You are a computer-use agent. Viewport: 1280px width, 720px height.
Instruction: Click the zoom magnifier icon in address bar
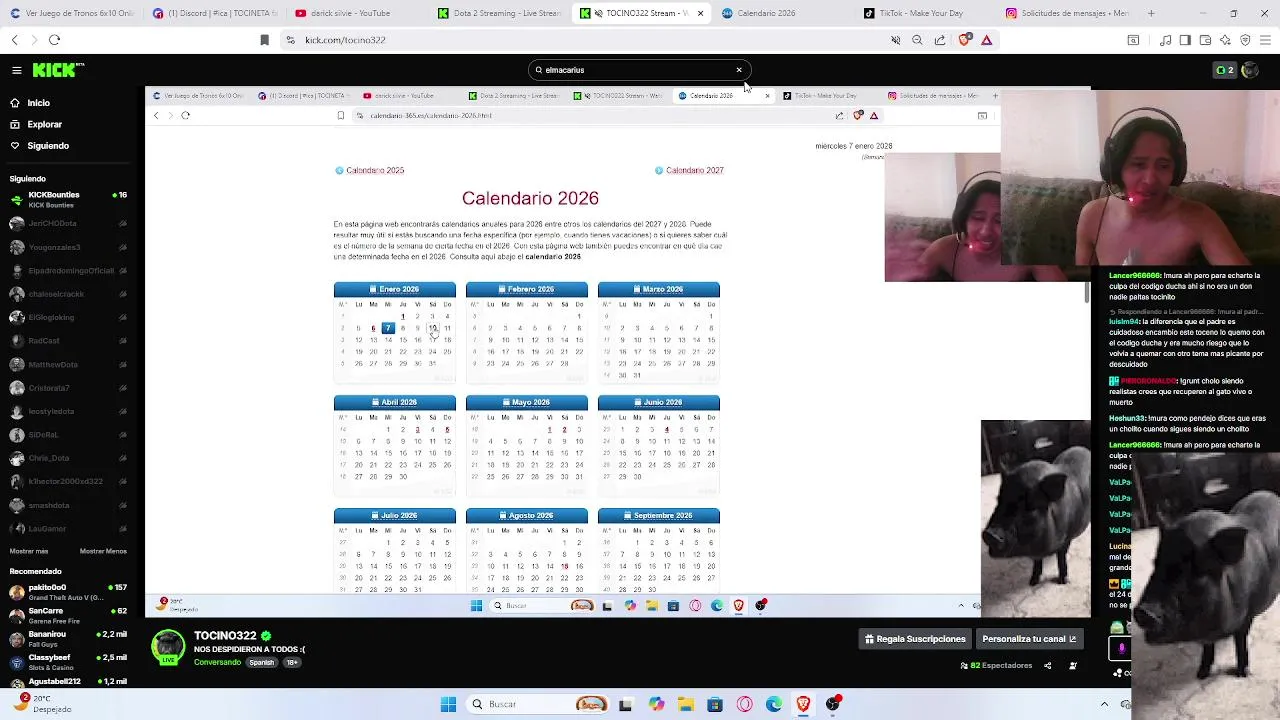click(x=917, y=40)
